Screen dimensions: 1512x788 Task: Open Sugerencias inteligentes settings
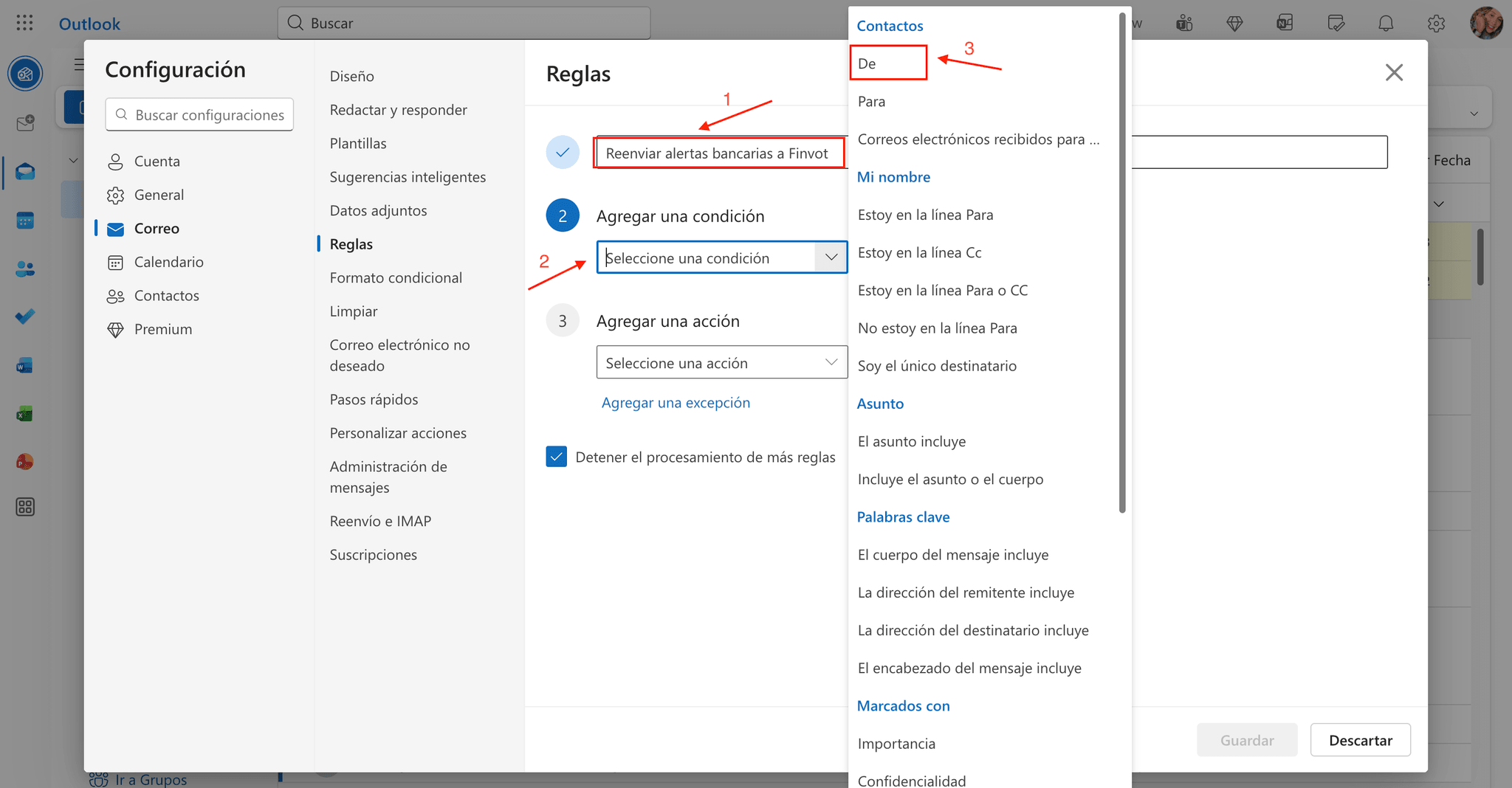[408, 177]
